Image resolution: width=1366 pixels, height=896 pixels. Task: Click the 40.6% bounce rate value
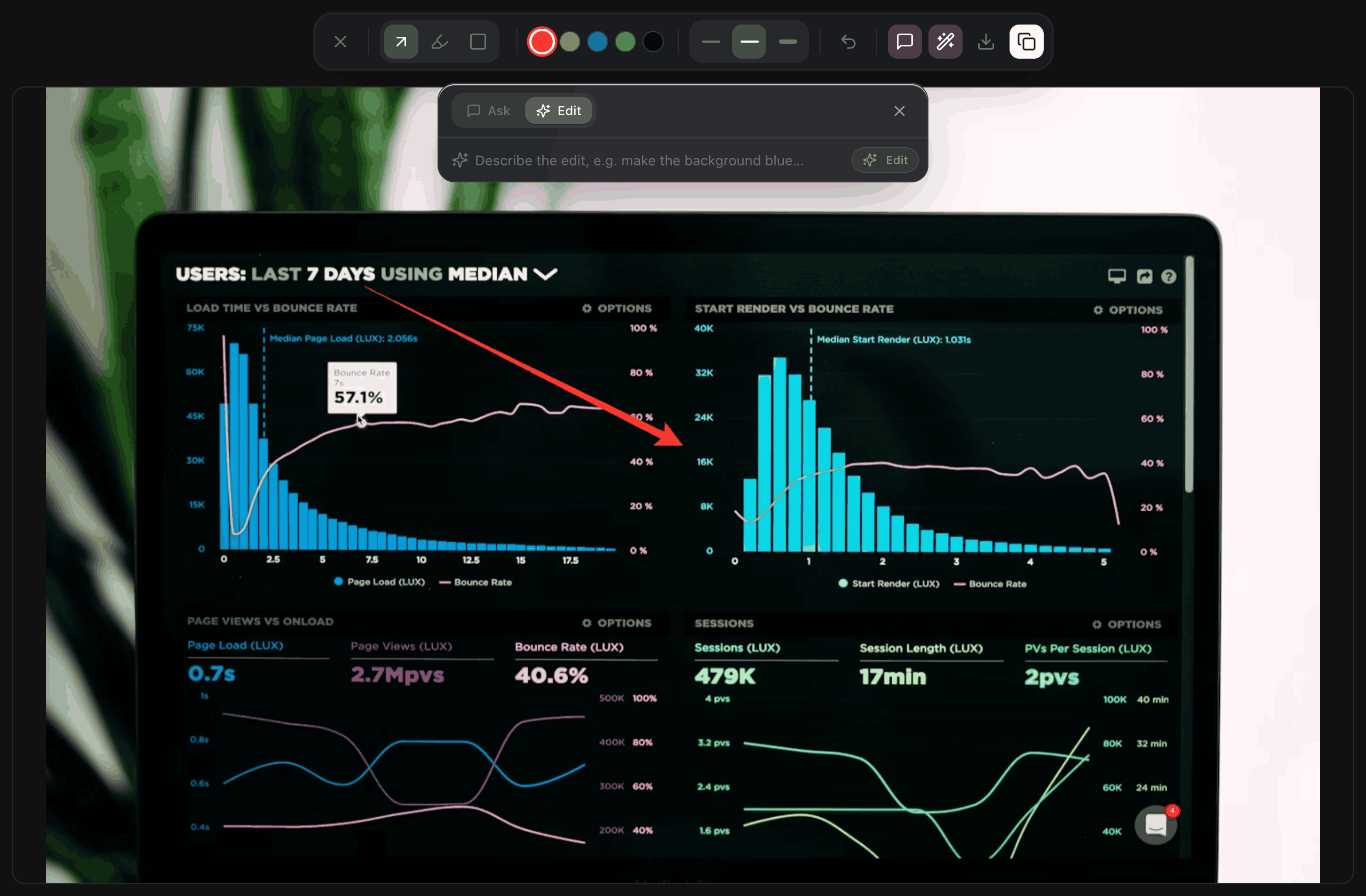(x=551, y=675)
